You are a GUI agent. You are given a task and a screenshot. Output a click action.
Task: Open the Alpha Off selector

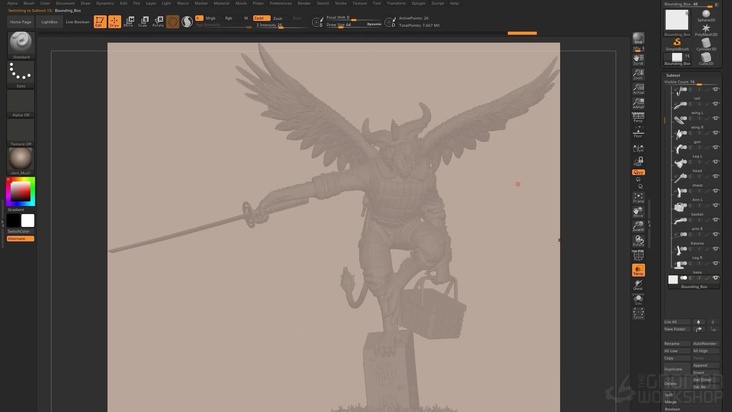(x=20, y=103)
